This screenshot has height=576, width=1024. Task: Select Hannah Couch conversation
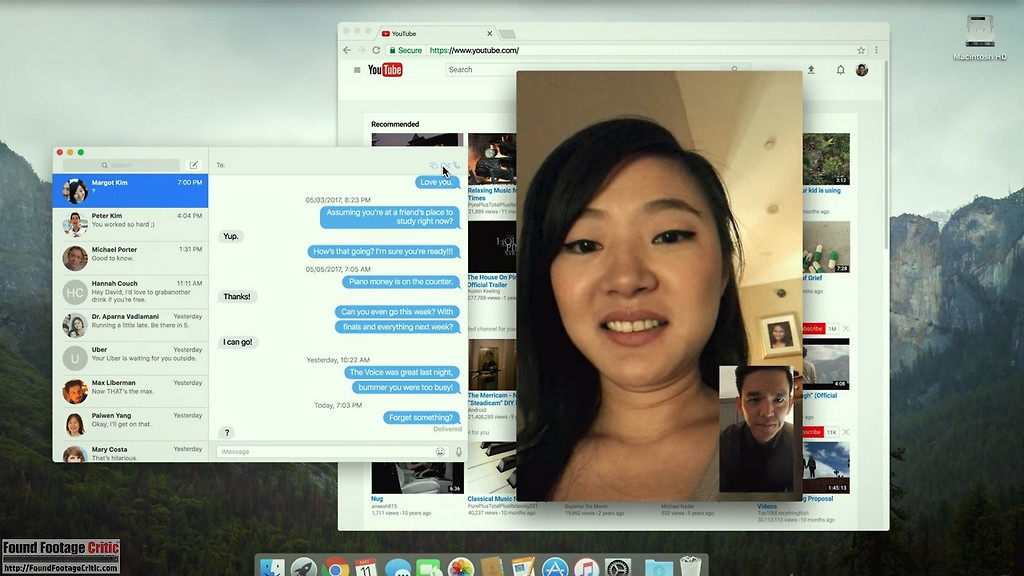tap(131, 292)
